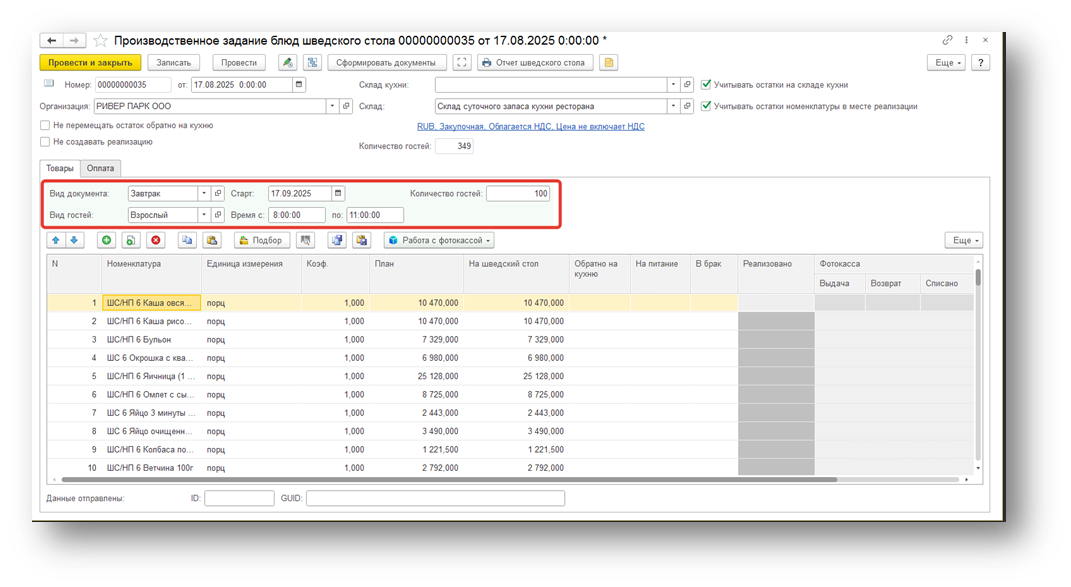Click the 'Количество гостей' field showing 100
This screenshot has width=1071, height=587.
[x=517, y=194]
